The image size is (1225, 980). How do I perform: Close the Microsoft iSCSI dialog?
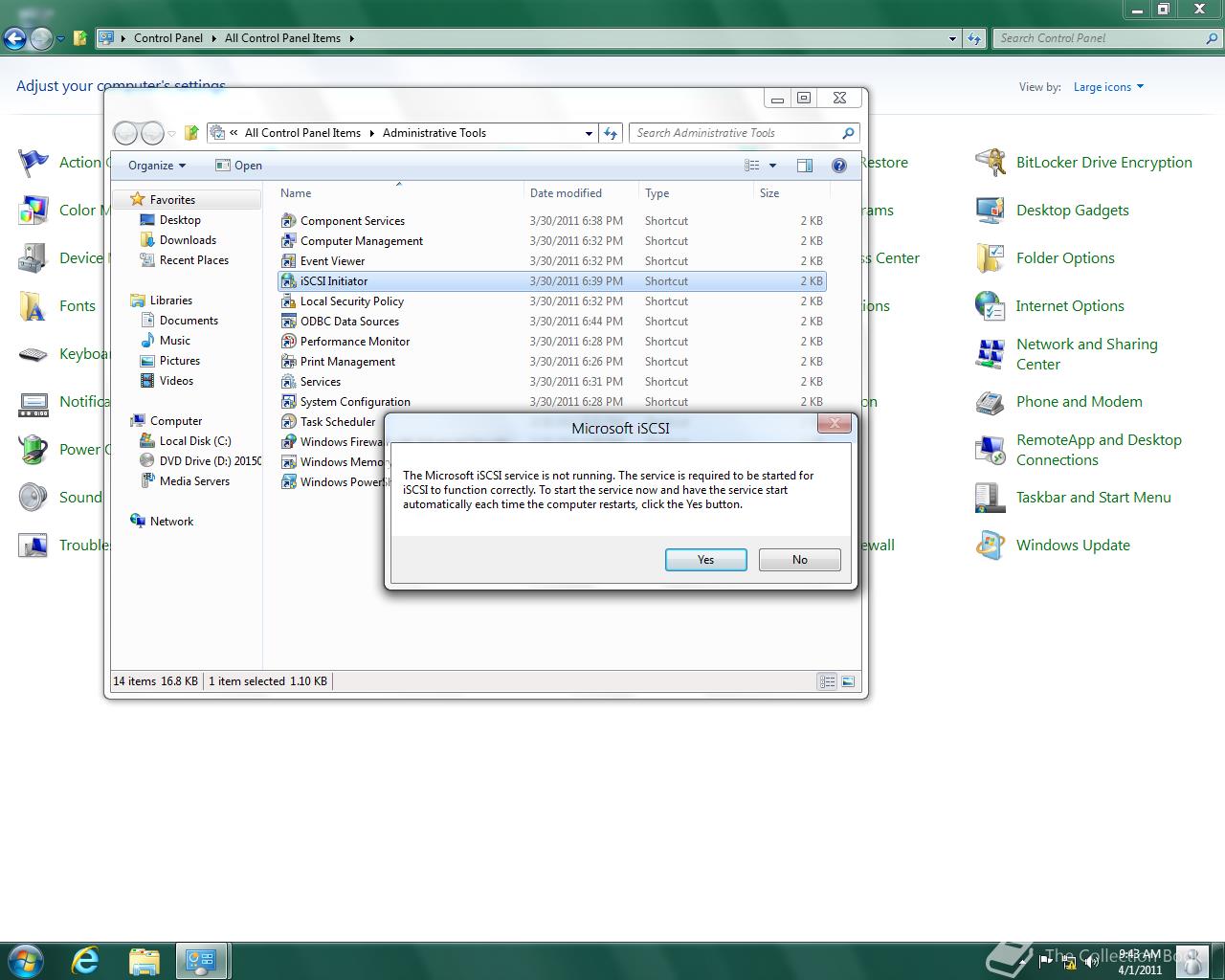(x=834, y=423)
